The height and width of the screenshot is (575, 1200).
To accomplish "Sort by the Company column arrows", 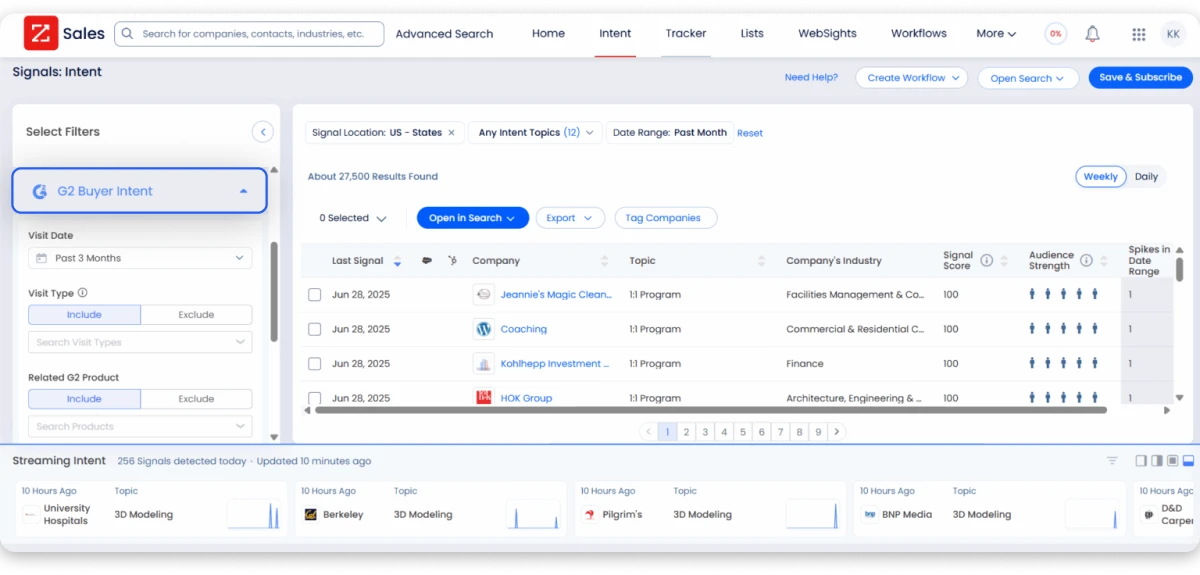I will click(604, 261).
